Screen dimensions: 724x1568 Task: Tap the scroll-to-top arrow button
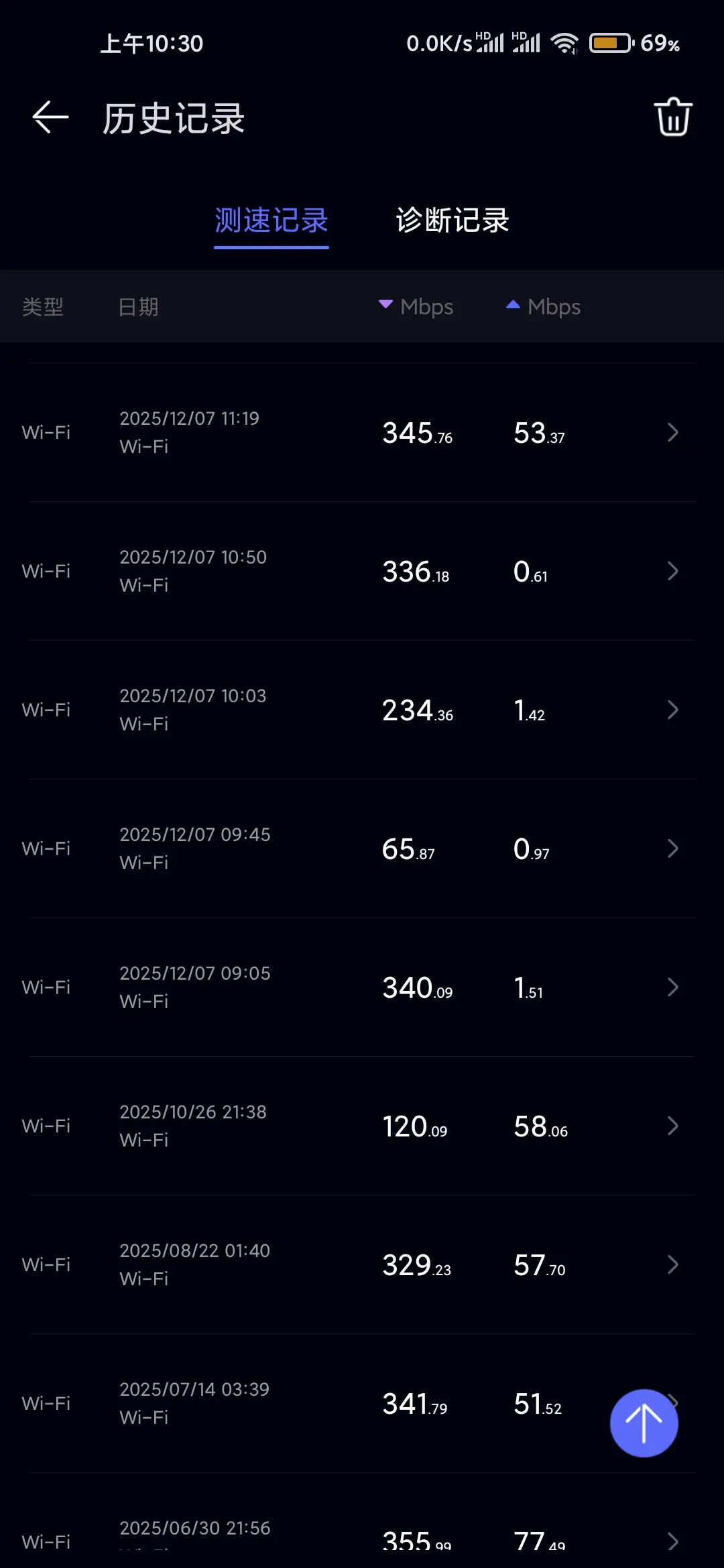644,1423
